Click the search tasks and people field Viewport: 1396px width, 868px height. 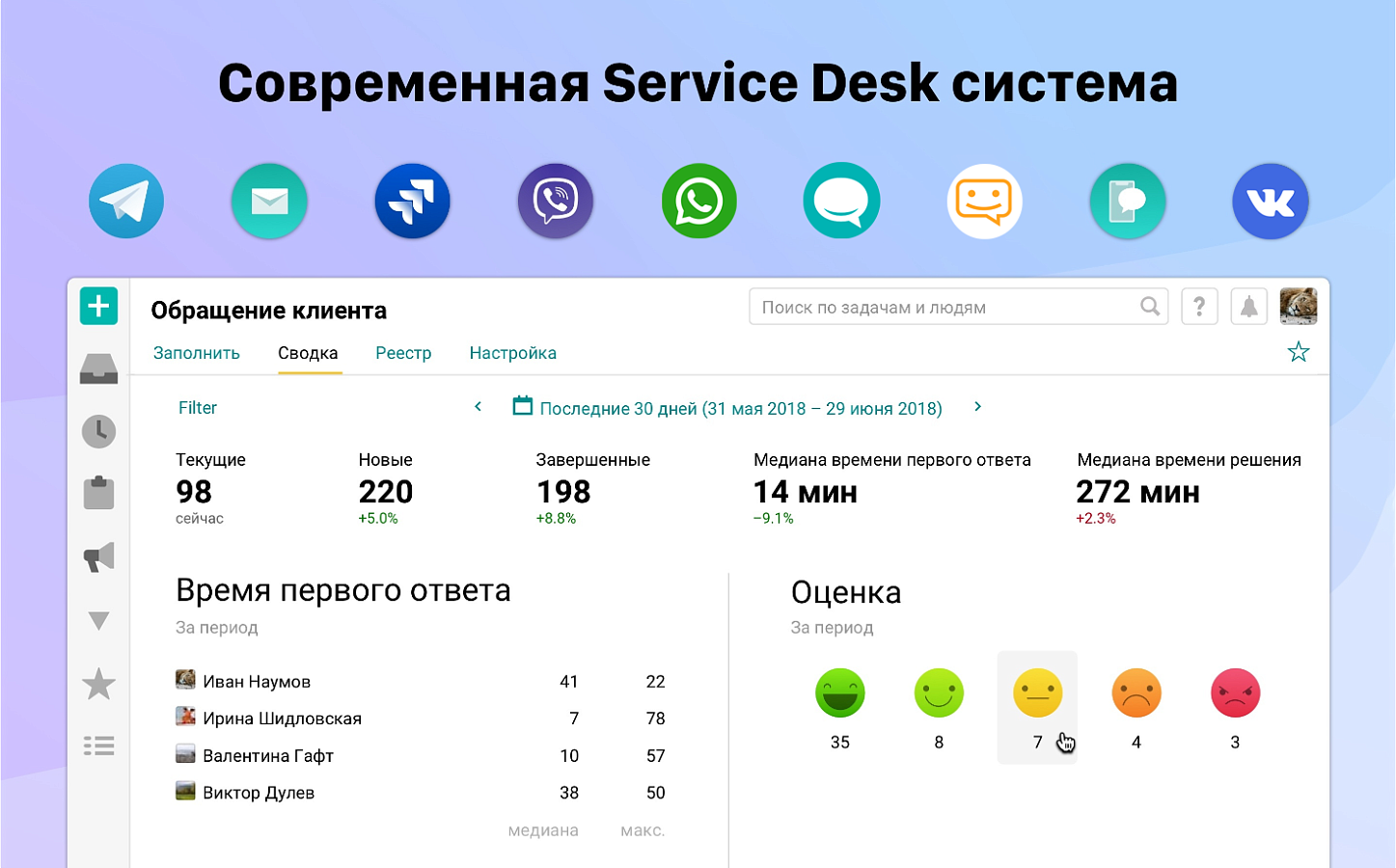tap(958, 307)
